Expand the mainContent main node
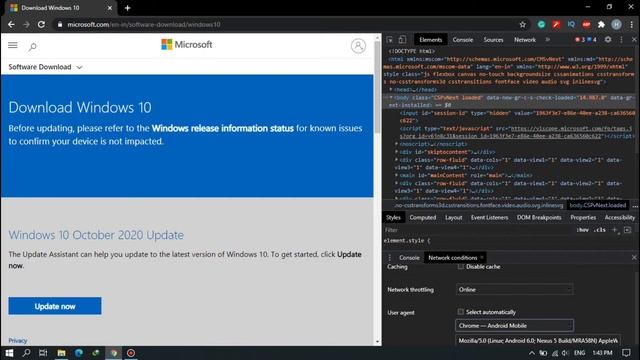Screen dimensions: 640x360 click(x=396, y=176)
